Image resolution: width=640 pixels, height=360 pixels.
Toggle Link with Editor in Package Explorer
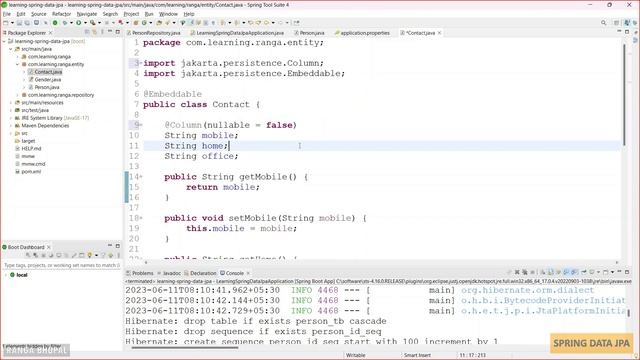(x=95, y=32)
